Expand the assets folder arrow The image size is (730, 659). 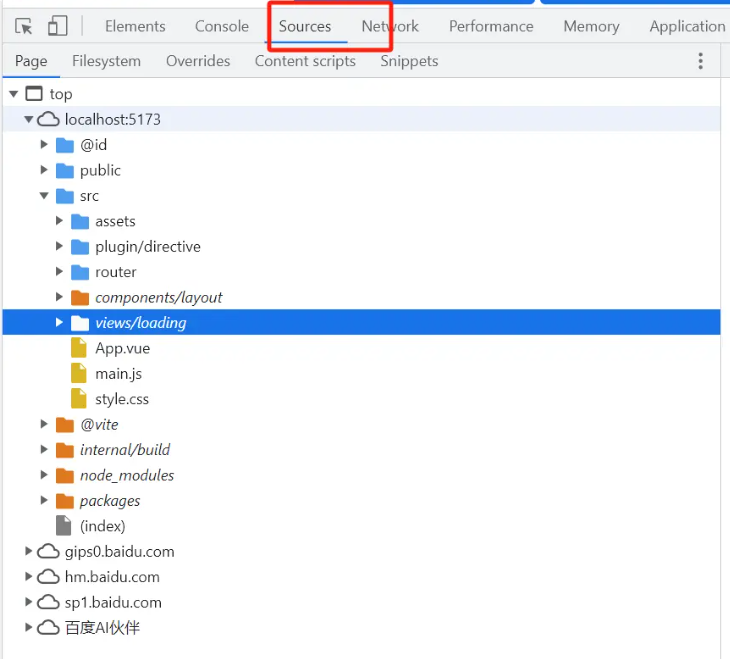tap(59, 221)
